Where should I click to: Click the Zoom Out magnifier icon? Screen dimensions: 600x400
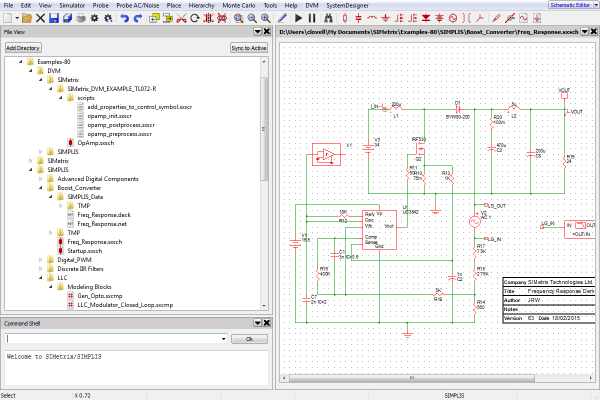[252, 18]
